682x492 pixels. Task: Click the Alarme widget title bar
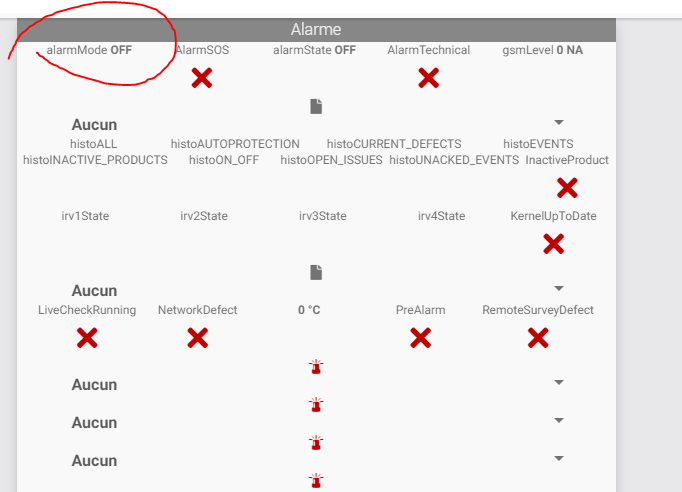(316, 30)
